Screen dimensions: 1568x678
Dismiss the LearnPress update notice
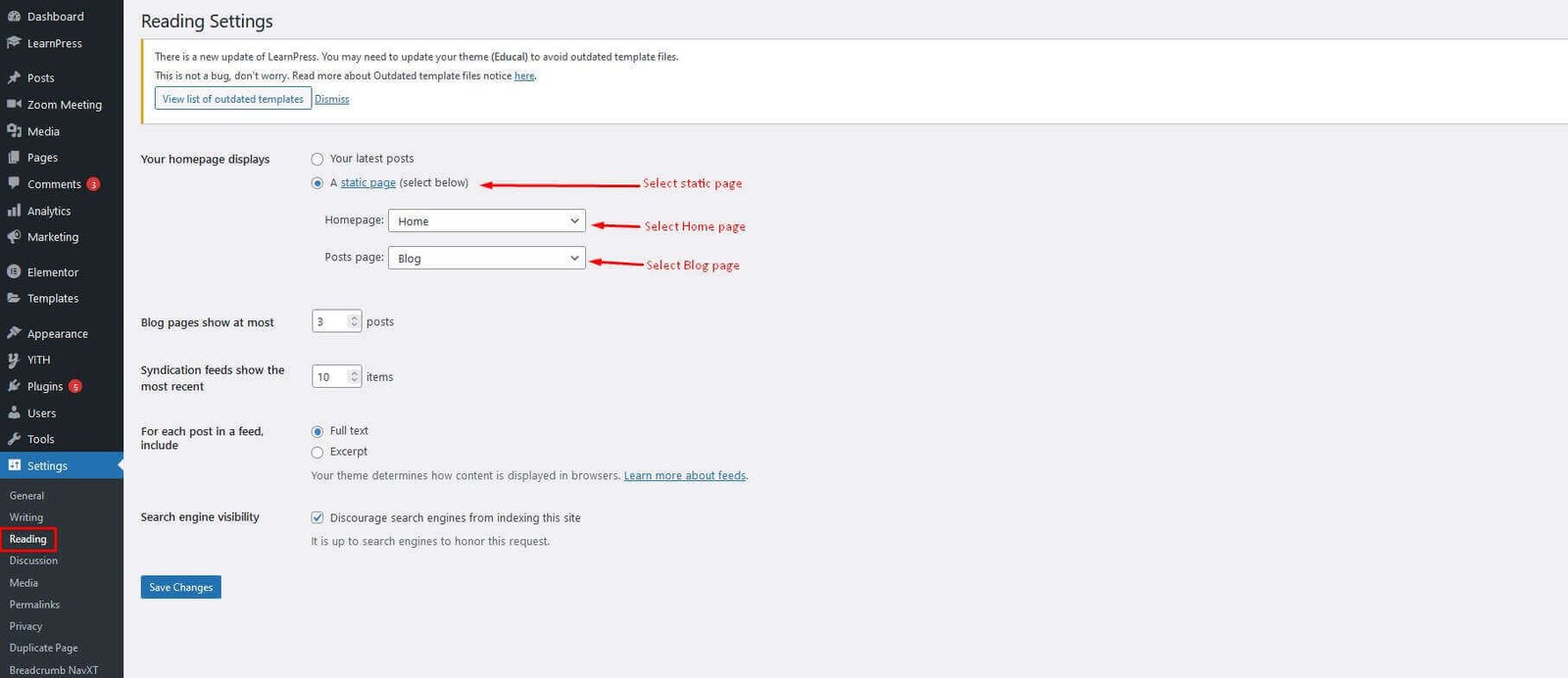tap(331, 99)
